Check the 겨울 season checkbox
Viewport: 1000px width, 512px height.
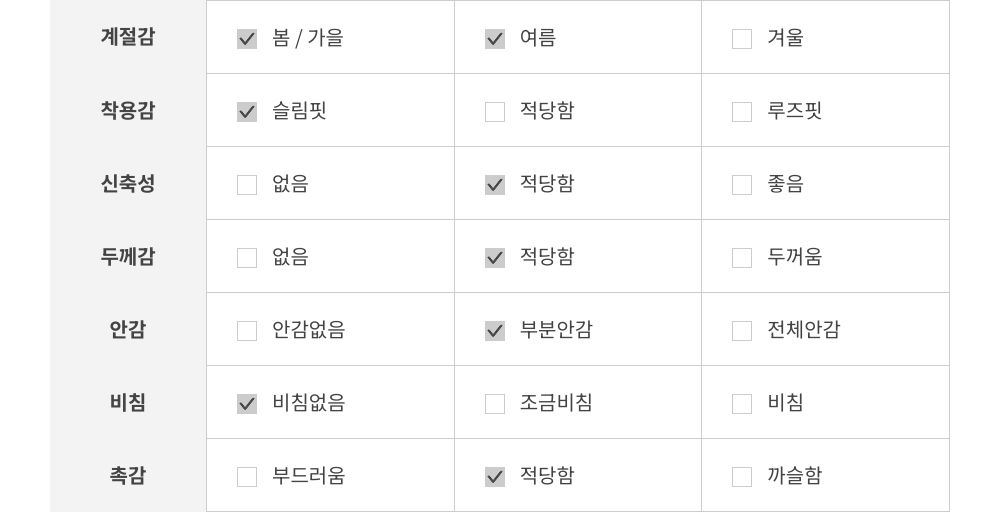coord(742,39)
